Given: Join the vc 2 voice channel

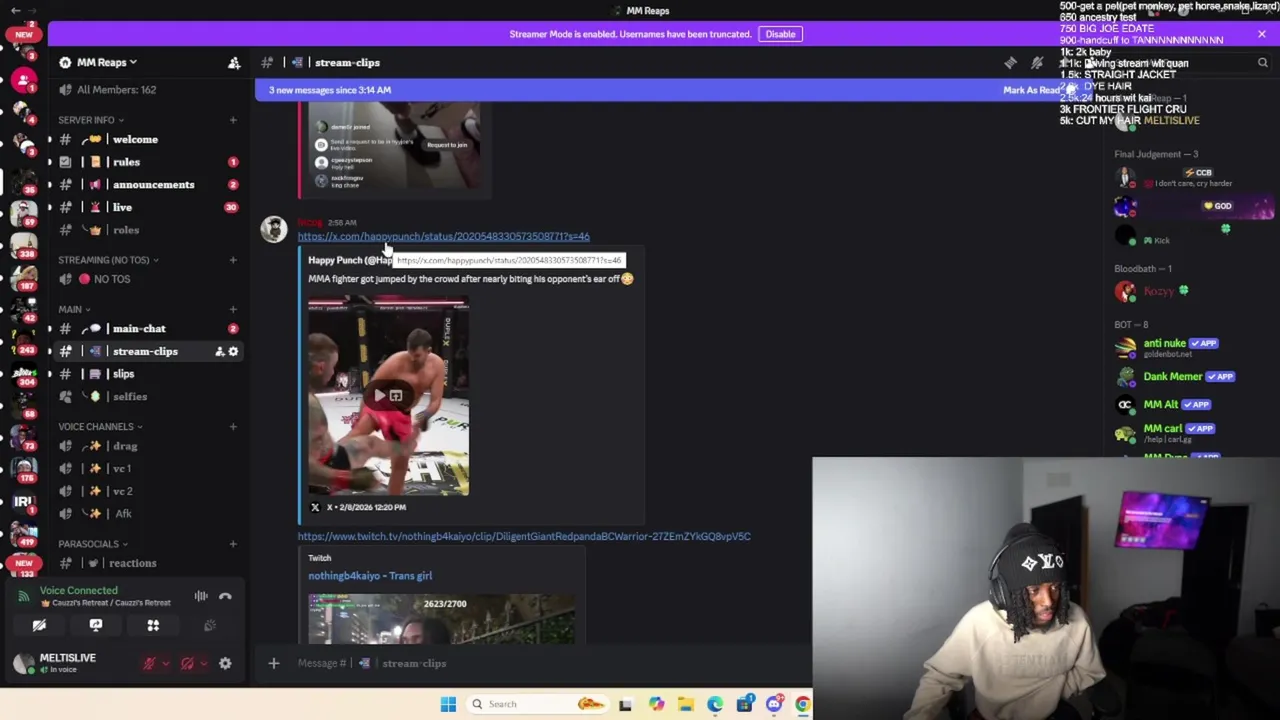Looking at the screenshot, I should (x=147, y=491).
